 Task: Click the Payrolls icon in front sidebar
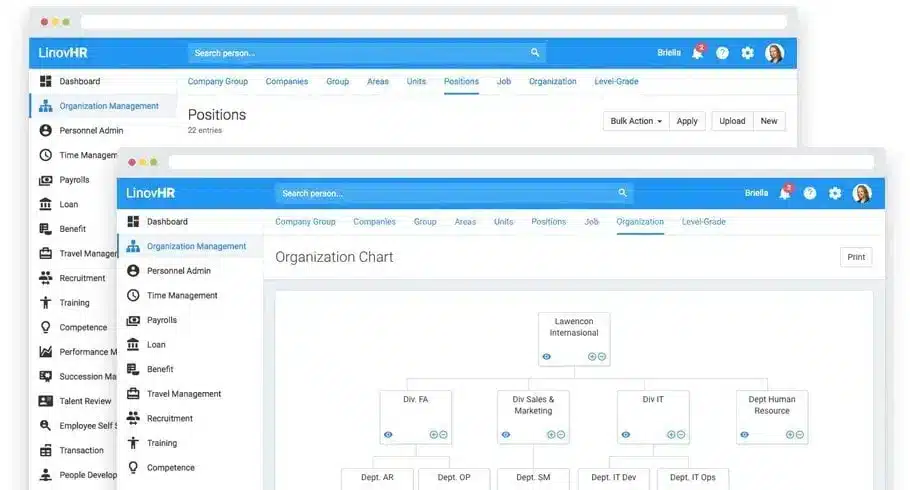pyautogui.click(x=133, y=320)
